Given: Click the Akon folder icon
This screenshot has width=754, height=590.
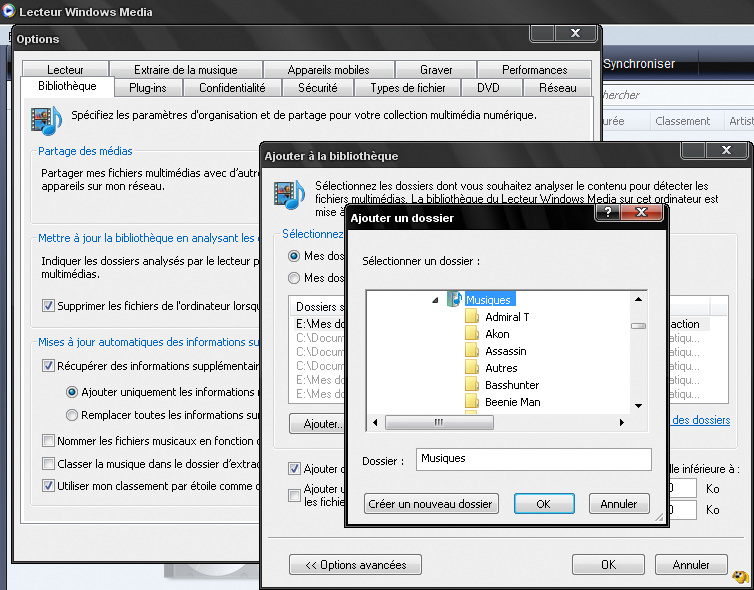Looking at the screenshot, I should [x=472, y=334].
